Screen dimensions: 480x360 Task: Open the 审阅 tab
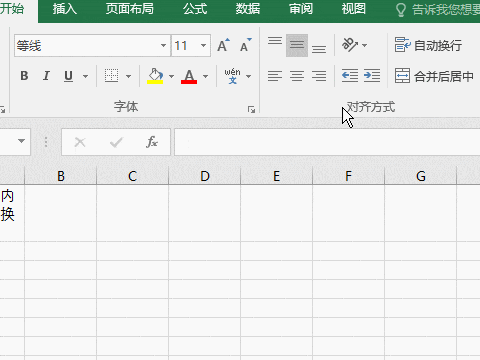[301, 9]
